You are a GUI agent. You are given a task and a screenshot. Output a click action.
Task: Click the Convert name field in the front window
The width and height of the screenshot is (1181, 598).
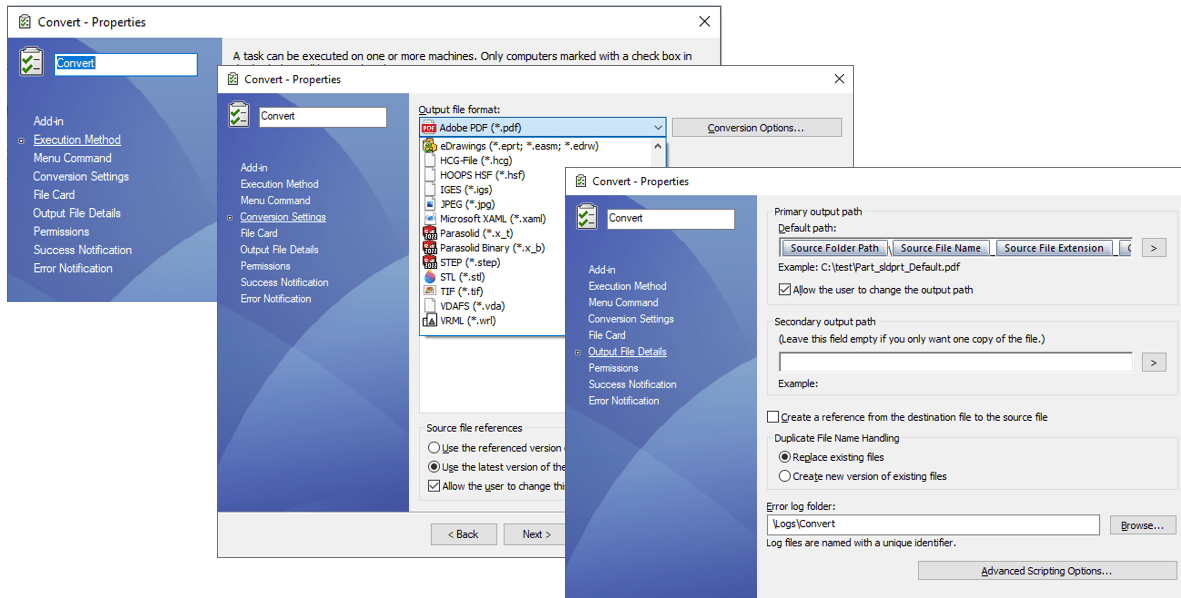[670, 218]
